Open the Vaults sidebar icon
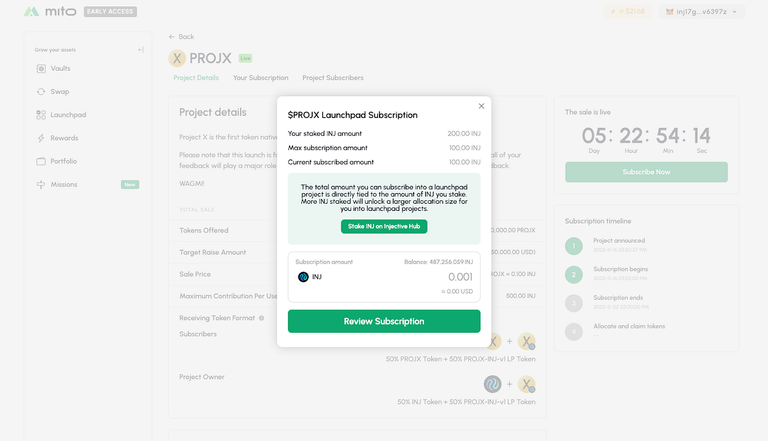Screen dimensions: 768x441 click(x=41, y=68)
